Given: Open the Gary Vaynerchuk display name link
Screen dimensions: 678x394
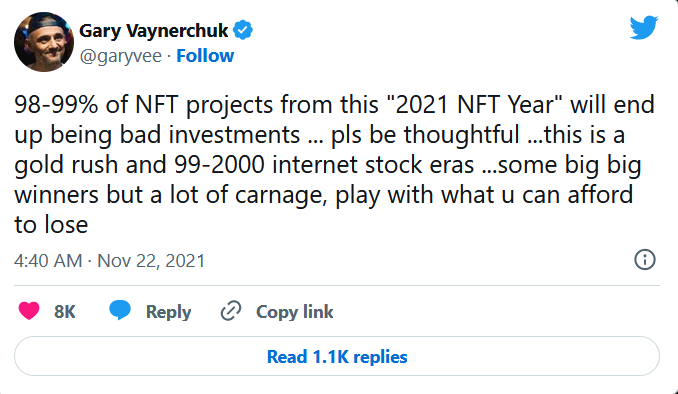Looking at the screenshot, I should point(154,31).
